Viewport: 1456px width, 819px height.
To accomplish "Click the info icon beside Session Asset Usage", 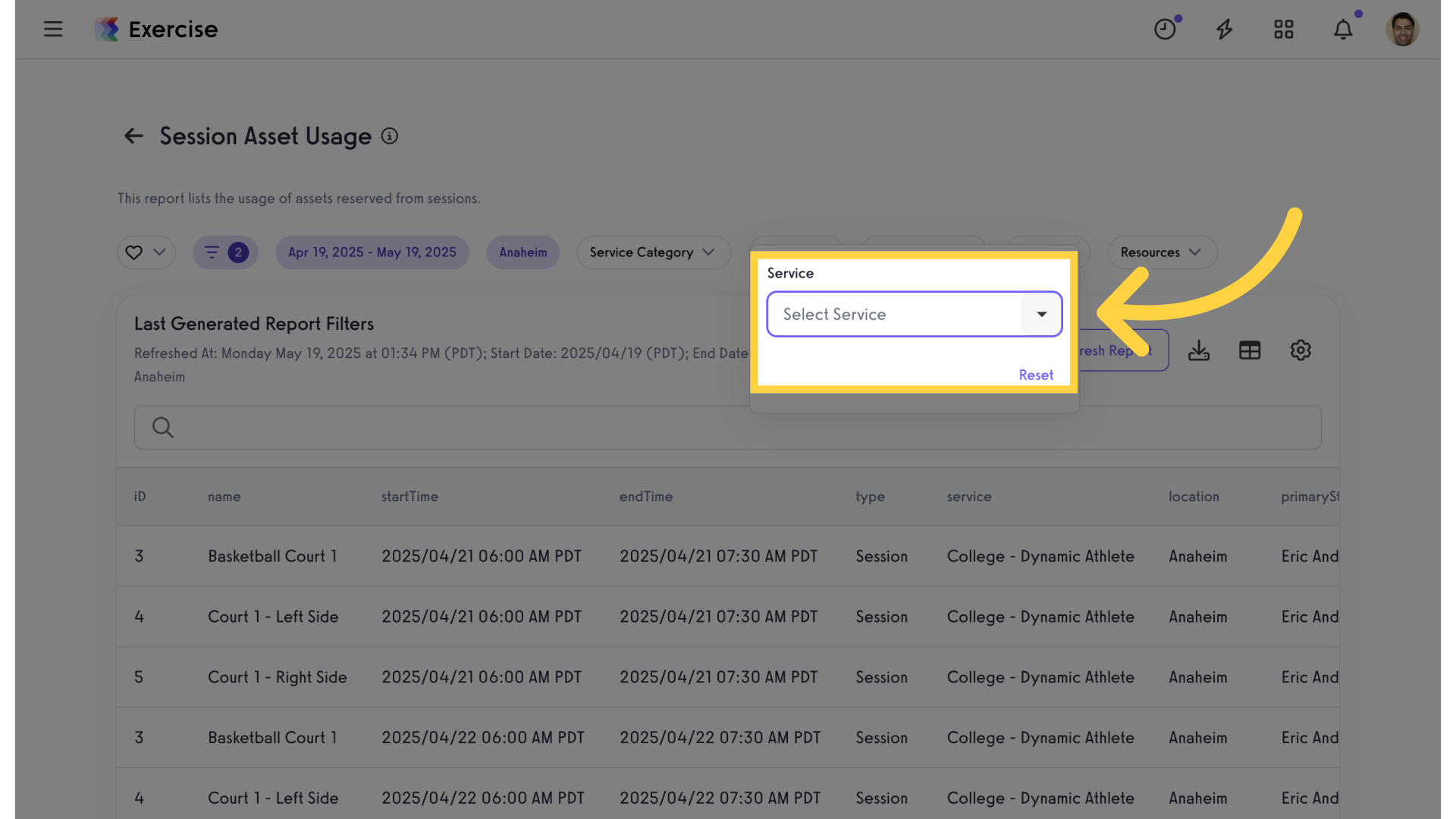I will coord(389,136).
